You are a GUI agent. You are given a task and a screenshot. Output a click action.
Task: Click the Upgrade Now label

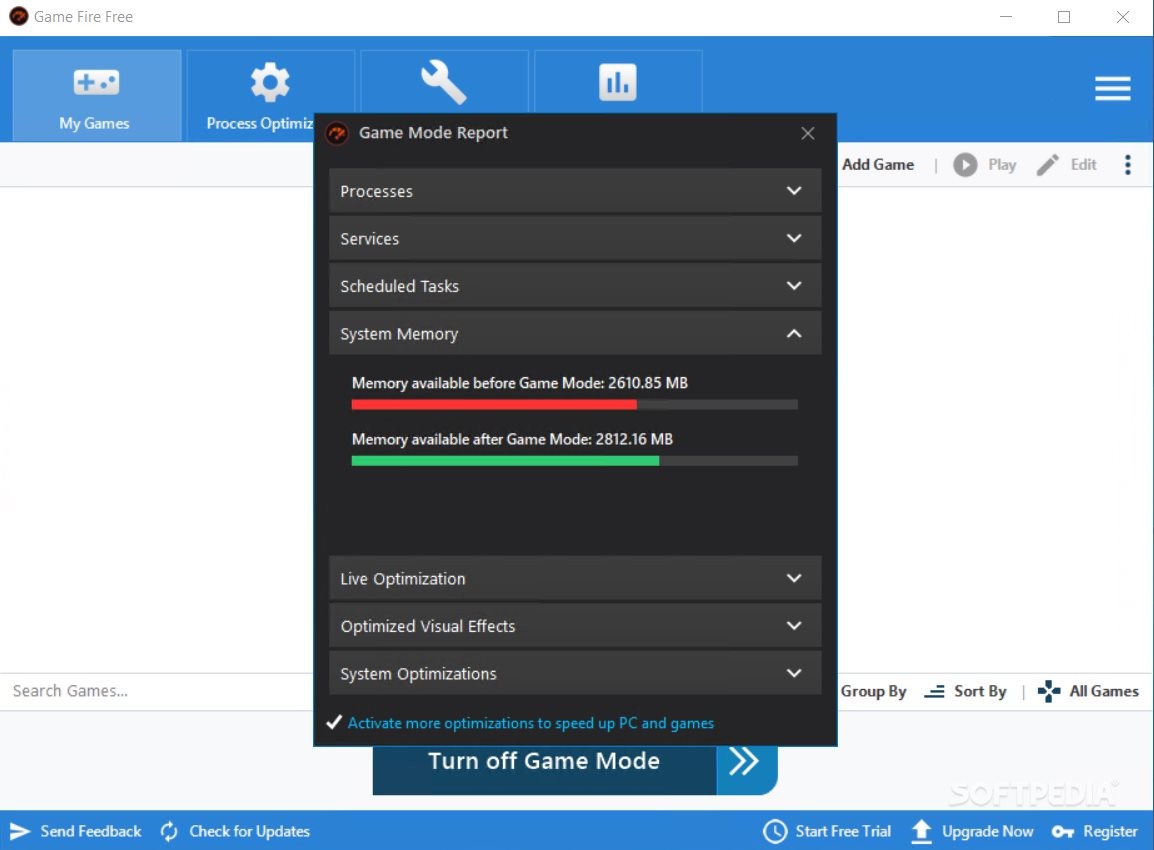coord(988,832)
